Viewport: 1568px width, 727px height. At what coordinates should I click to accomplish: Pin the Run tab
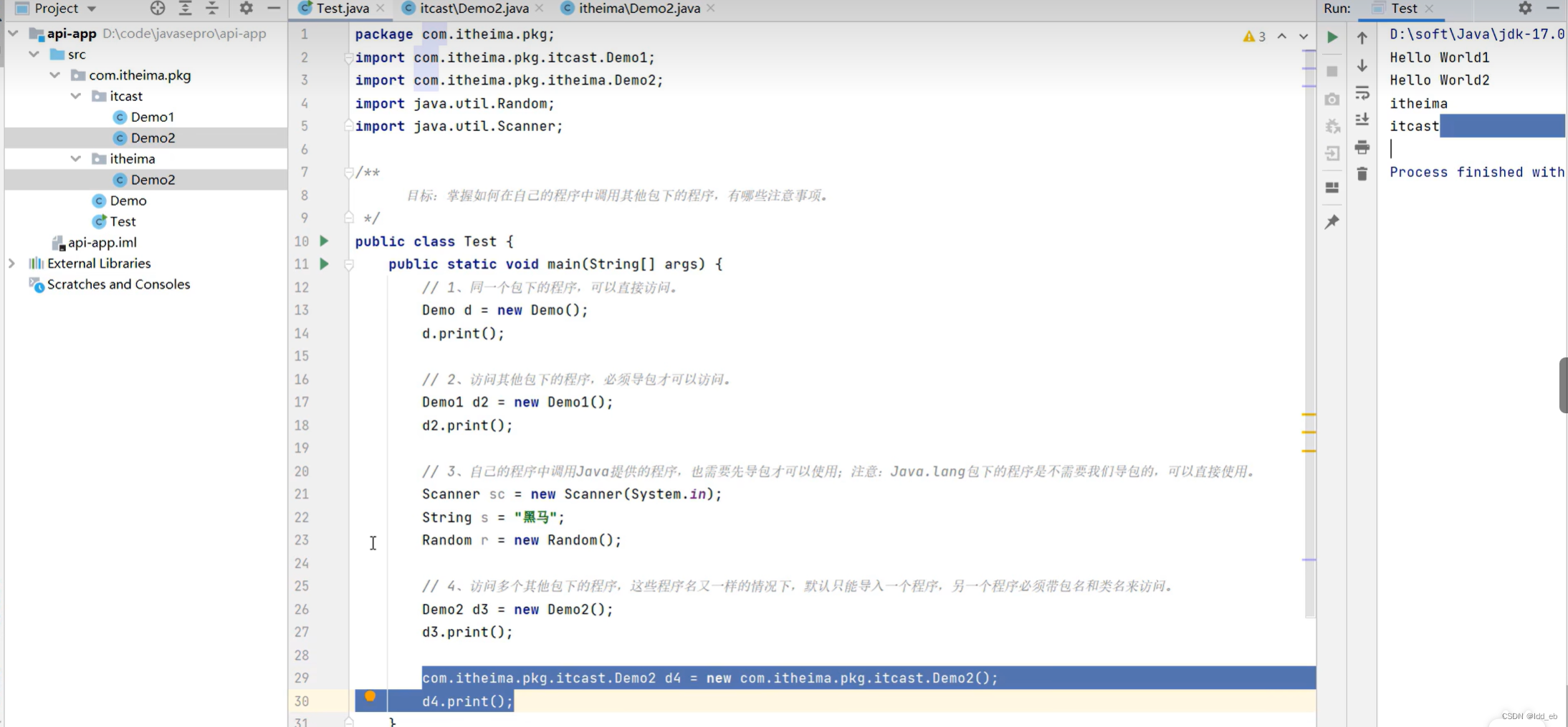tap(1332, 222)
